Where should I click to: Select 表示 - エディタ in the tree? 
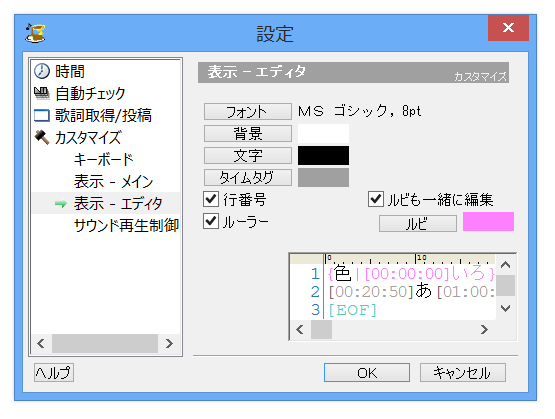pyautogui.click(x=118, y=203)
